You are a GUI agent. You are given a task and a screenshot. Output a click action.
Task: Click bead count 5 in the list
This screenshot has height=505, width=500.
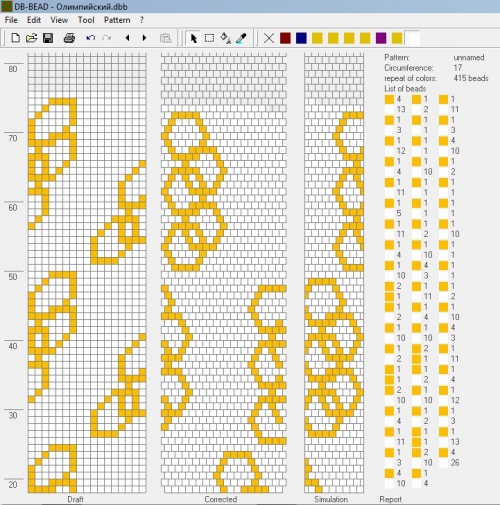click(399, 213)
